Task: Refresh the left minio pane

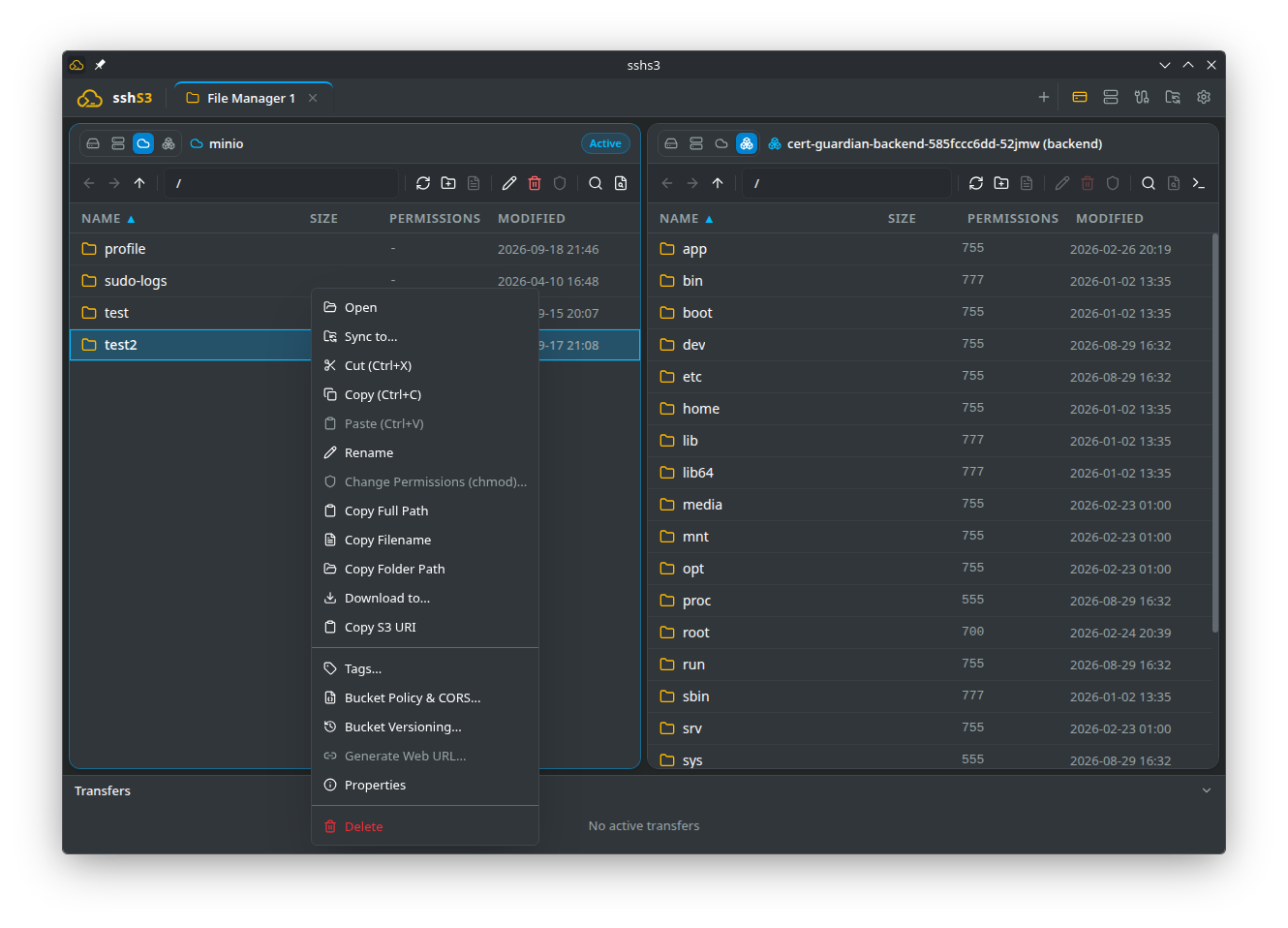Action: (423, 183)
